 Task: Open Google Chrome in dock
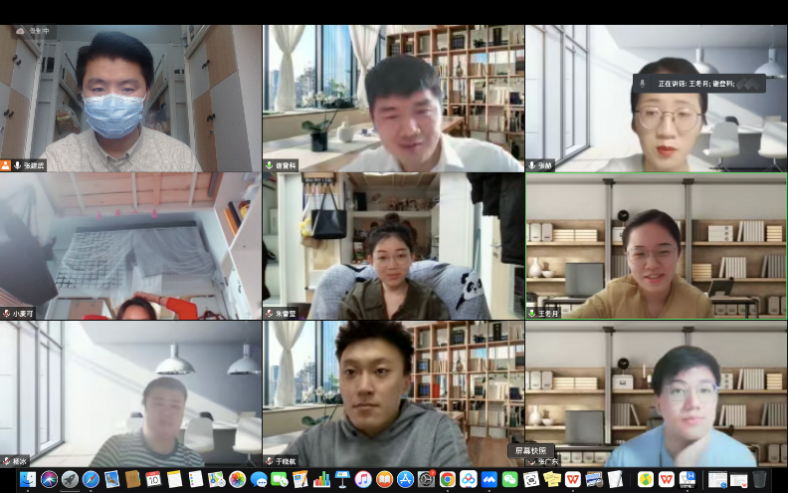(x=447, y=479)
